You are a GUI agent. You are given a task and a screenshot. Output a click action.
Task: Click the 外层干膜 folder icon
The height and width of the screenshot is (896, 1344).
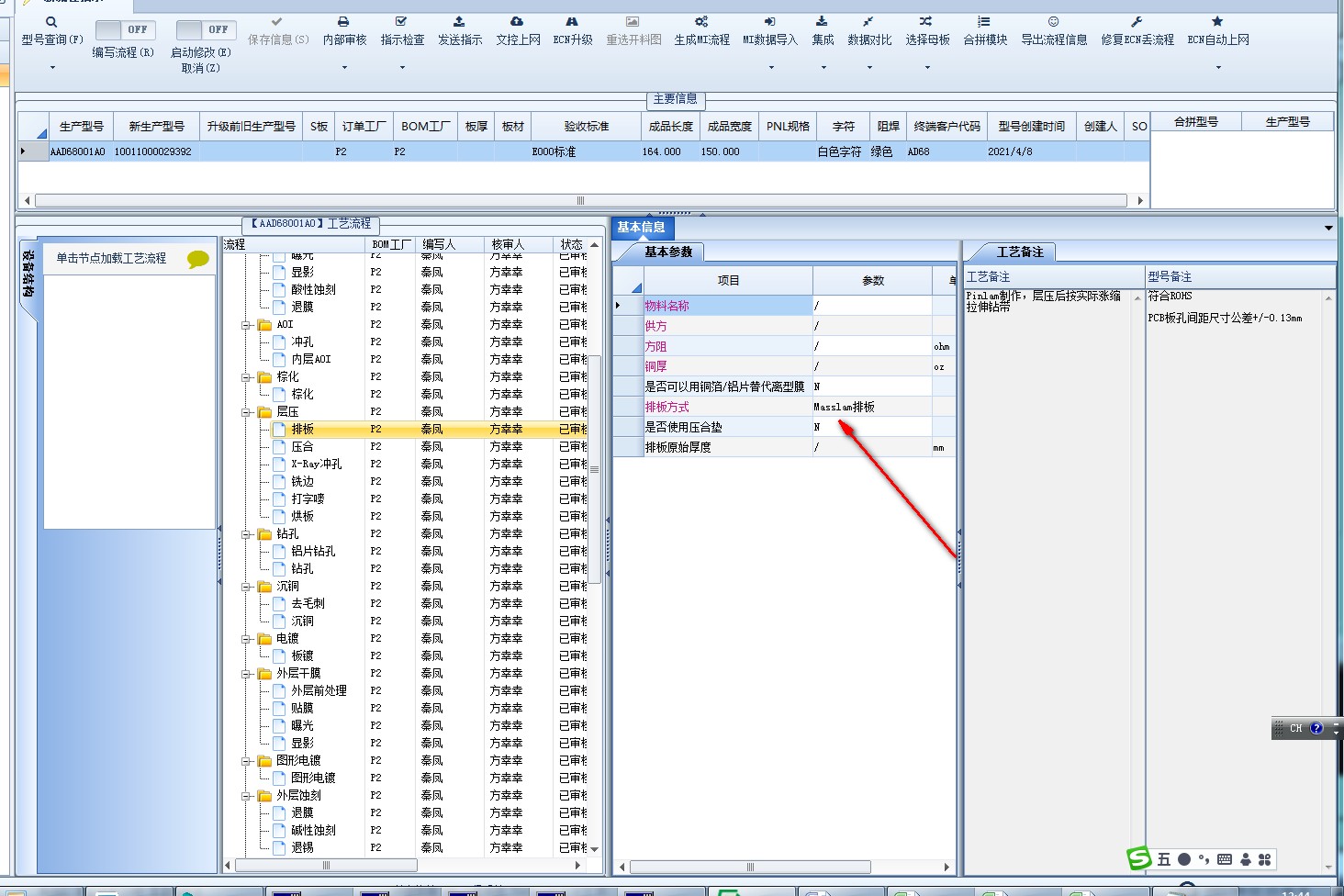(x=264, y=674)
